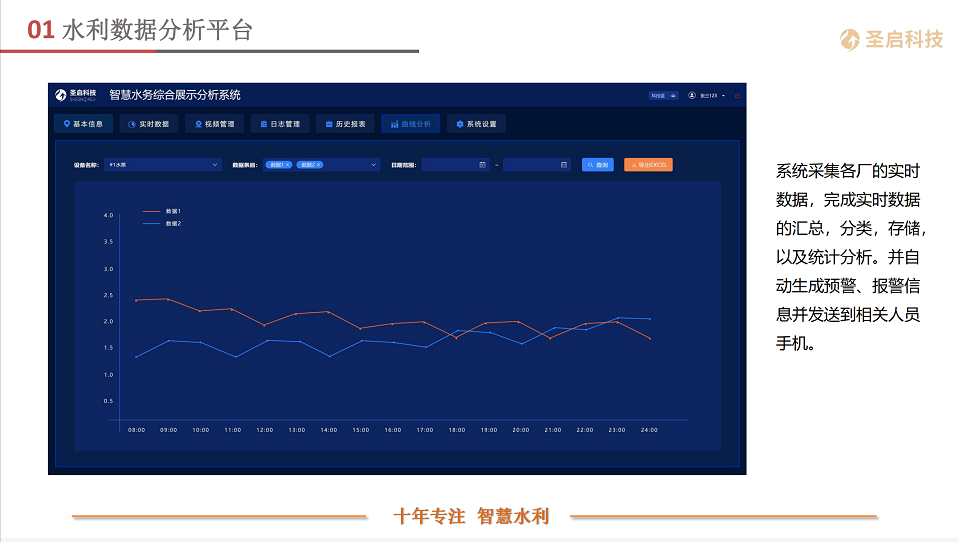The height and width of the screenshot is (542, 959).
Task: Click the 2.5 y-axis value
Action: tap(108, 295)
